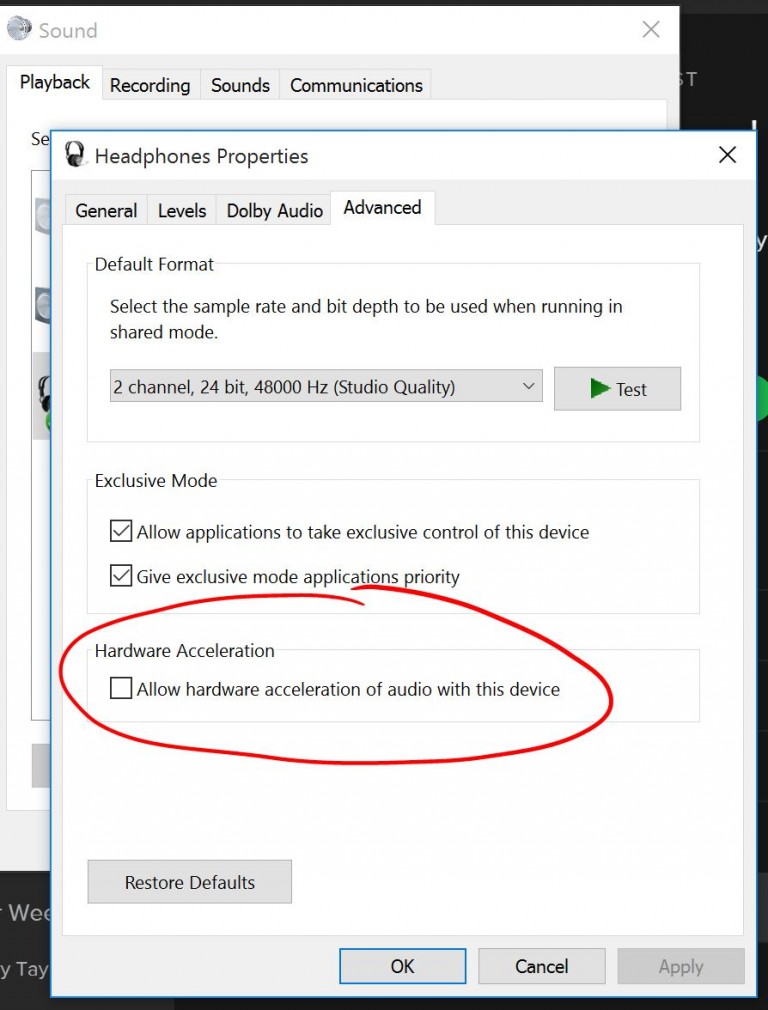Click the Restore Defaults button
The height and width of the screenshot is (1010, 768).
pyautogui.click(x=189, y=882)
